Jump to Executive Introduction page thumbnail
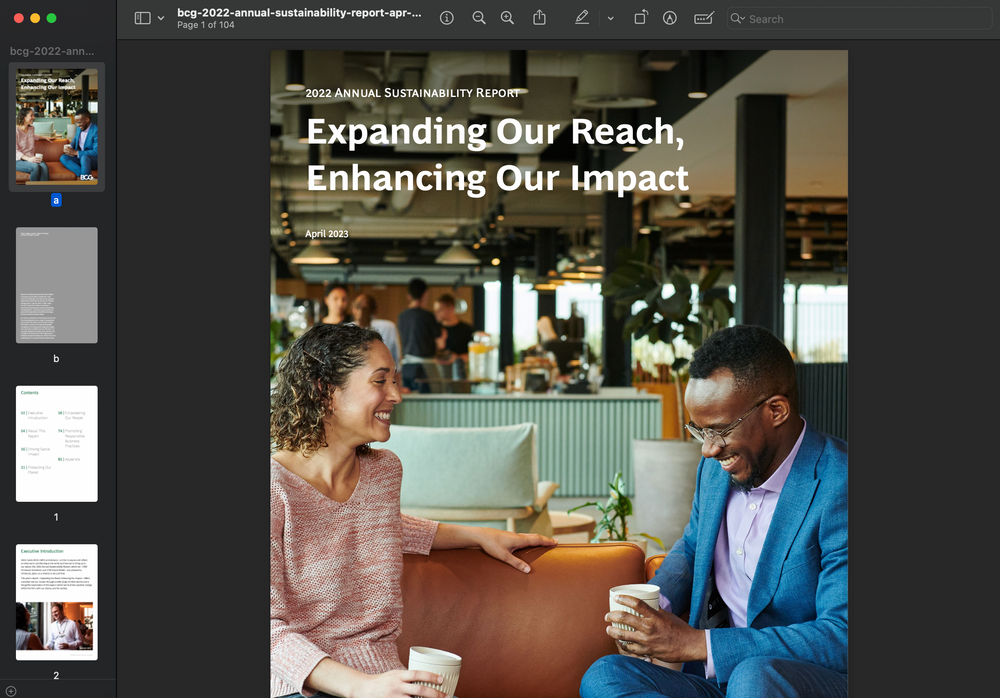Viewport: 1000px width, 698px height. (57, 602)
